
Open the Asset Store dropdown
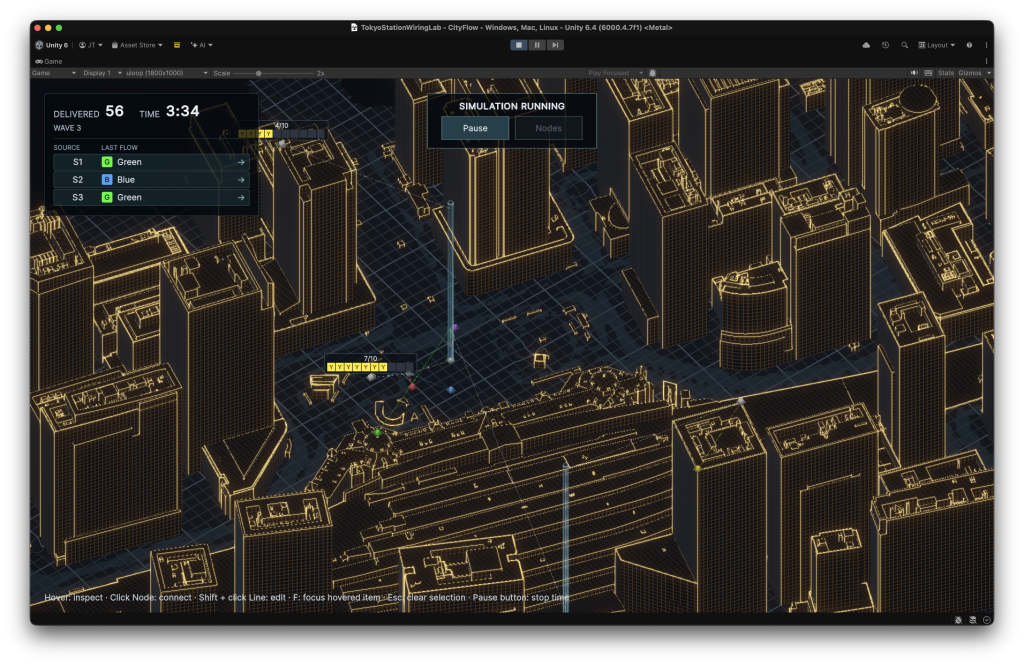click(137, 45)
